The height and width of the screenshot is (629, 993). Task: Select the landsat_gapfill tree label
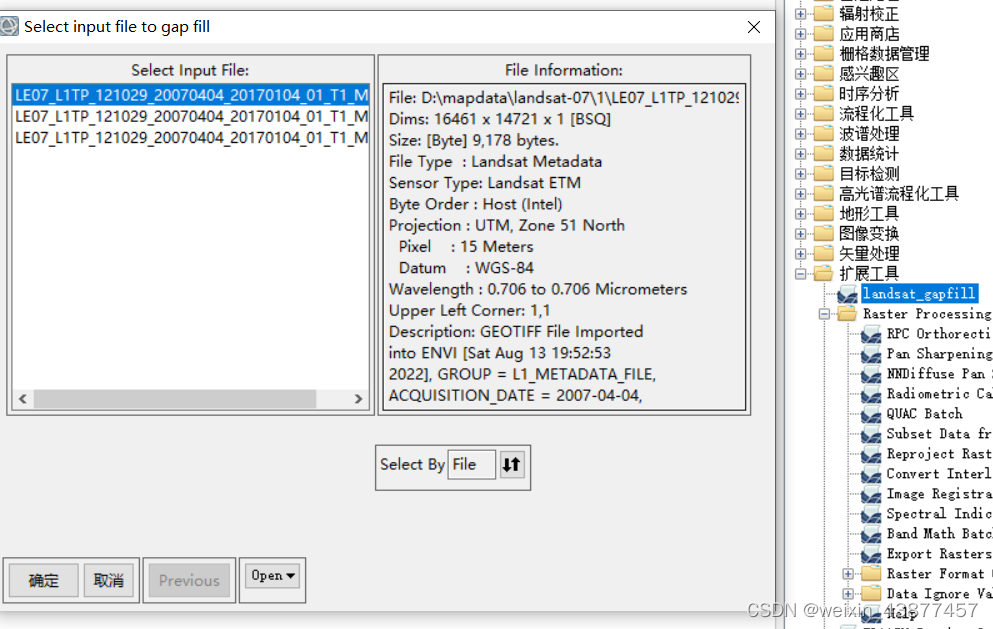pyautogui.click(x=920, y=293)
